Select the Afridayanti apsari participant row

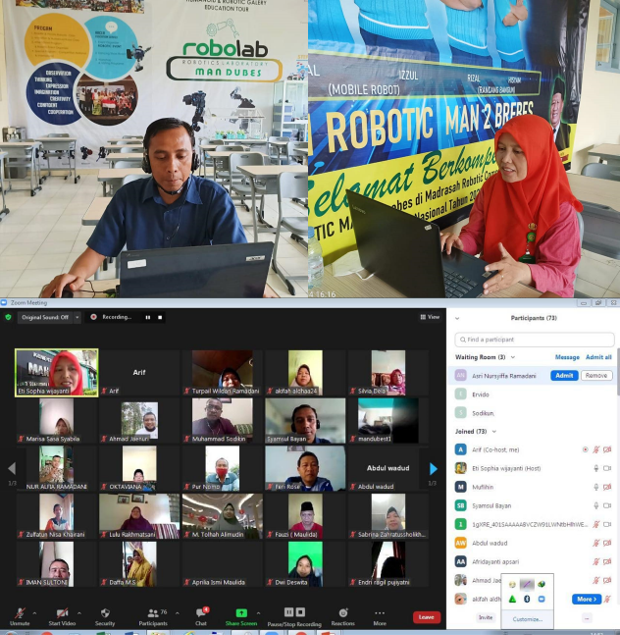click(x=532, y=562)
